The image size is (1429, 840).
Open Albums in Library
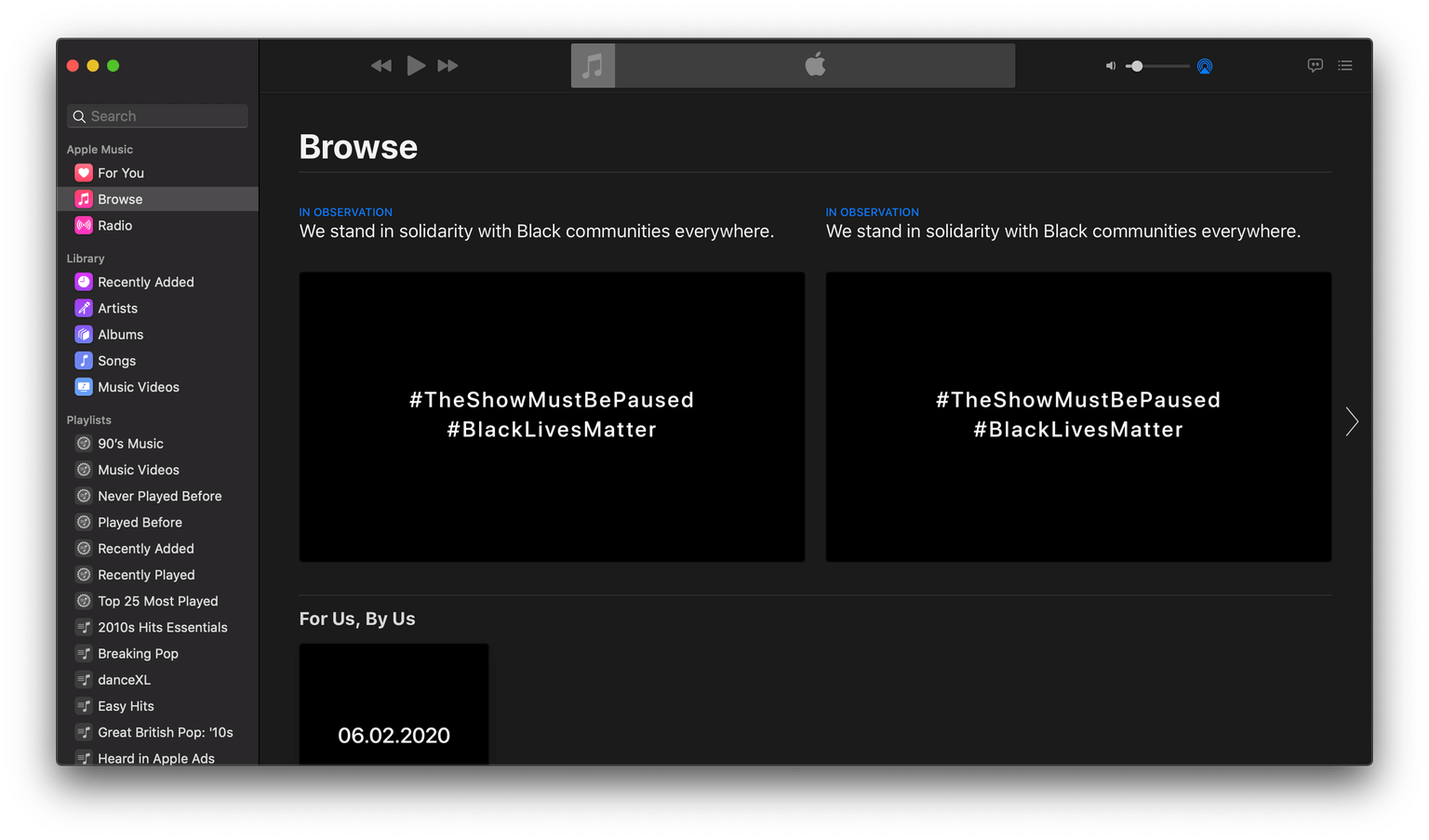pos(157,334)
